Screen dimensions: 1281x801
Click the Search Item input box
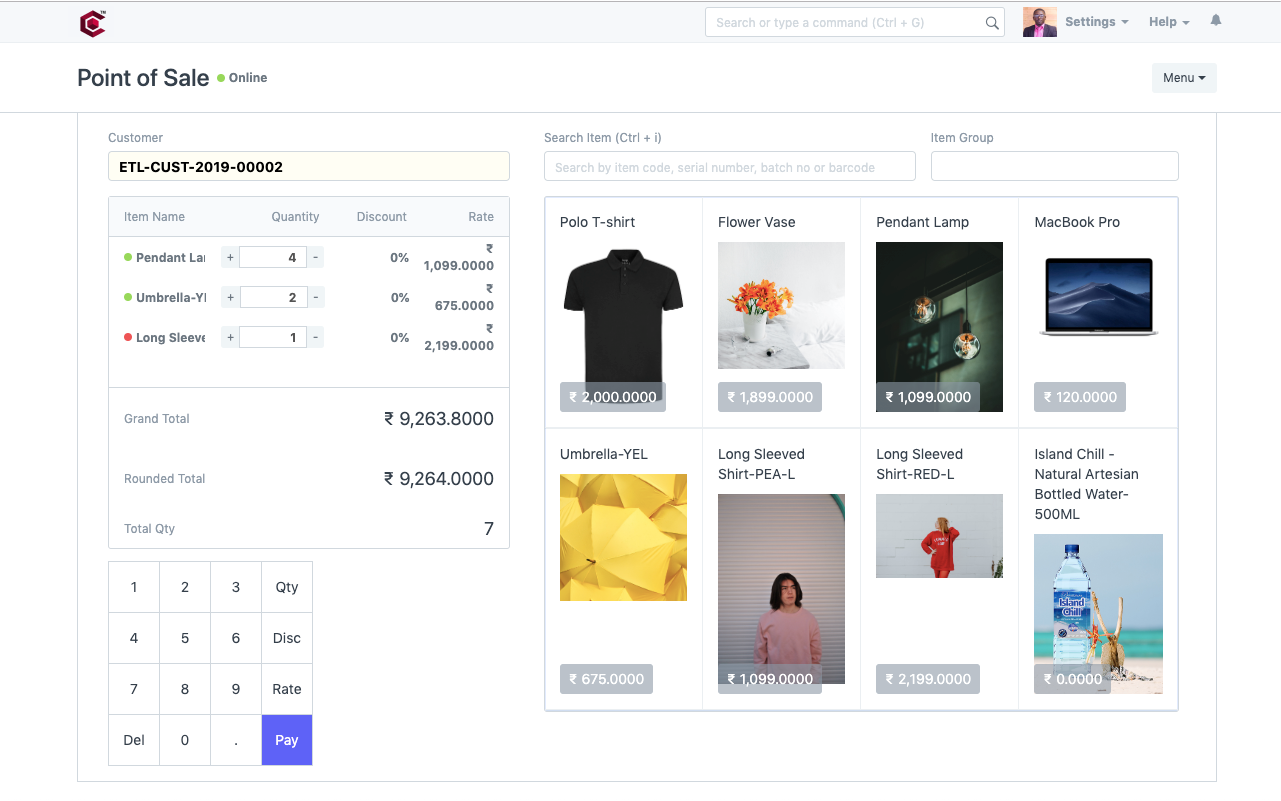pyautogui.click(x=729, y=165)
